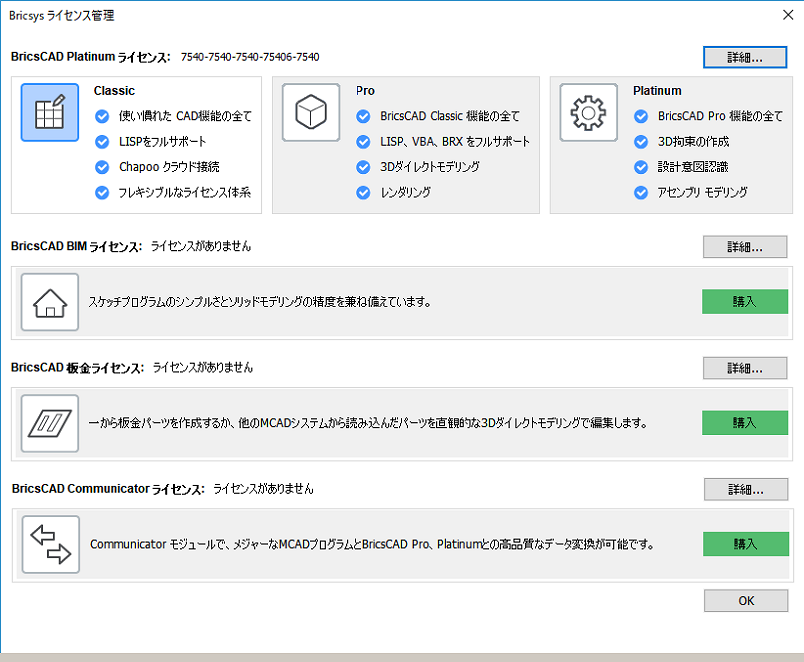Image resolution: width=804 pixels, height=662 pixels.
Task: Close the Bricsys ライセンス管理 dialog
Action: point(788,15)
